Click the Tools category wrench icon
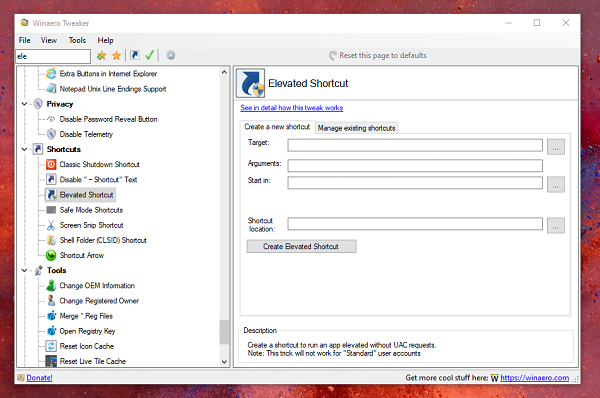The width and height of the screenshot is (600, 398). (x=38, y=270)
